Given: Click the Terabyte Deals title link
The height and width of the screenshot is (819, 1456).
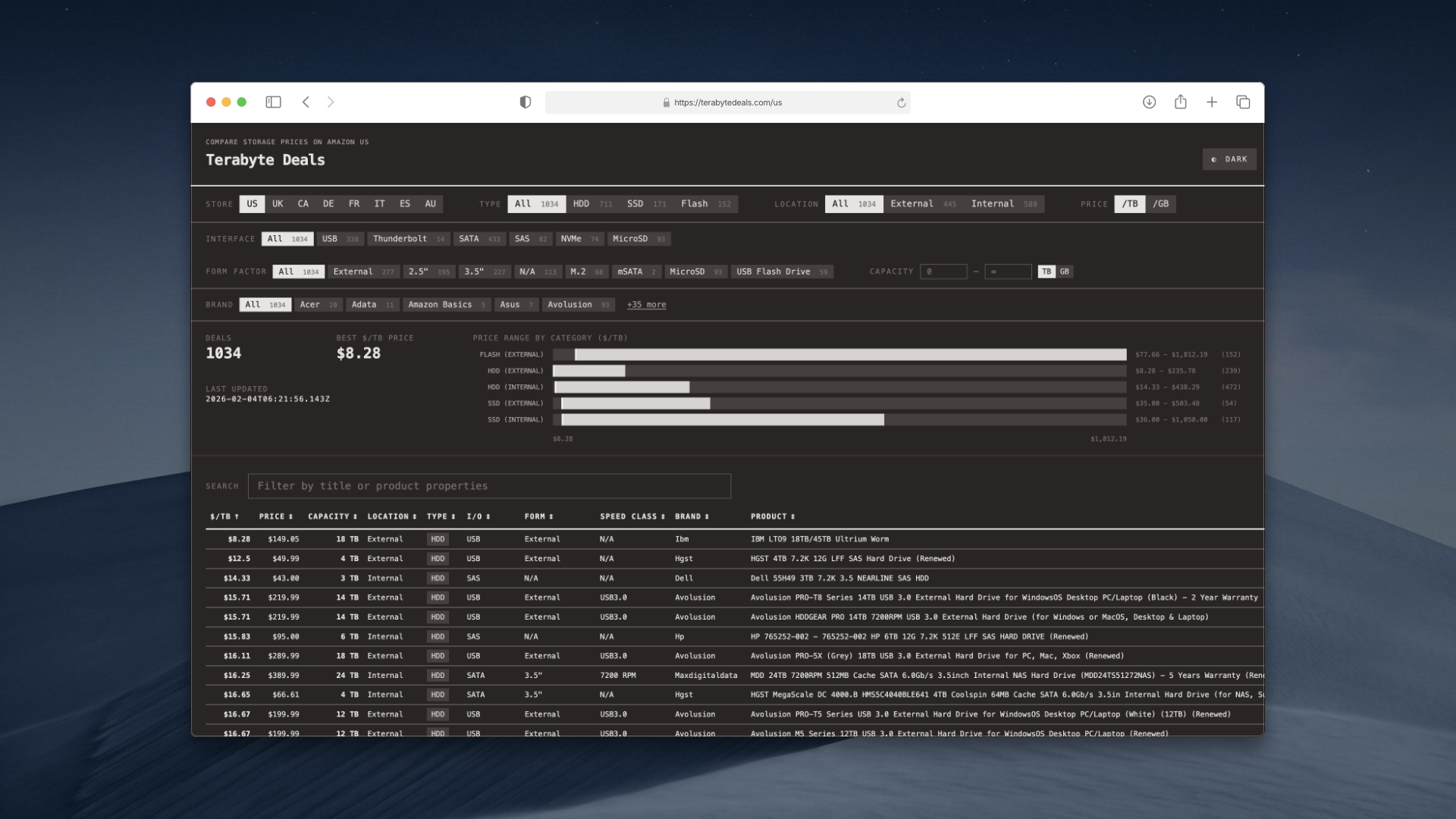Looking at the screenshot, I should pos(265,159).
